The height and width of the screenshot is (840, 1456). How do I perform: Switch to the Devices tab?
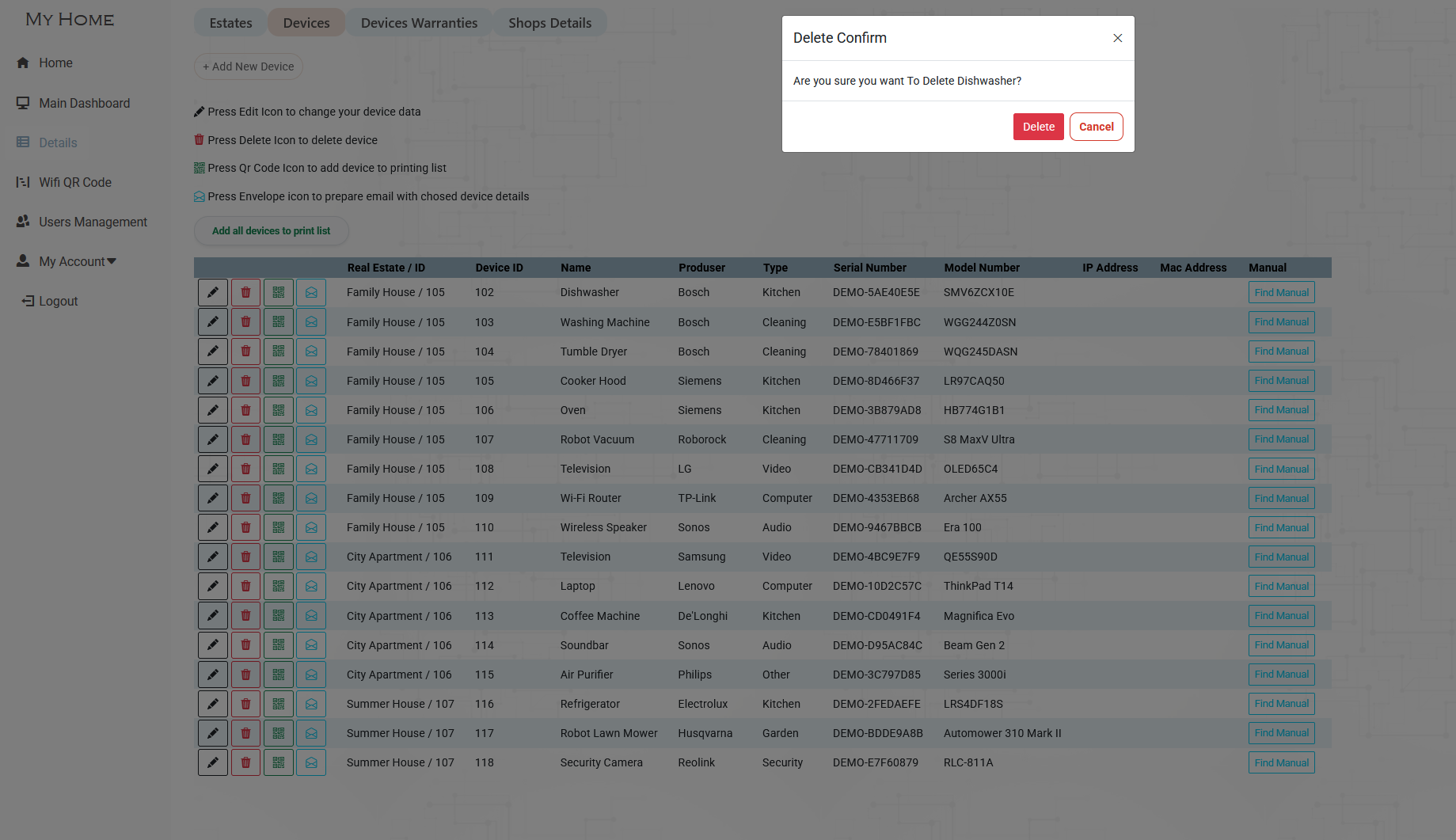coord(306,23)
